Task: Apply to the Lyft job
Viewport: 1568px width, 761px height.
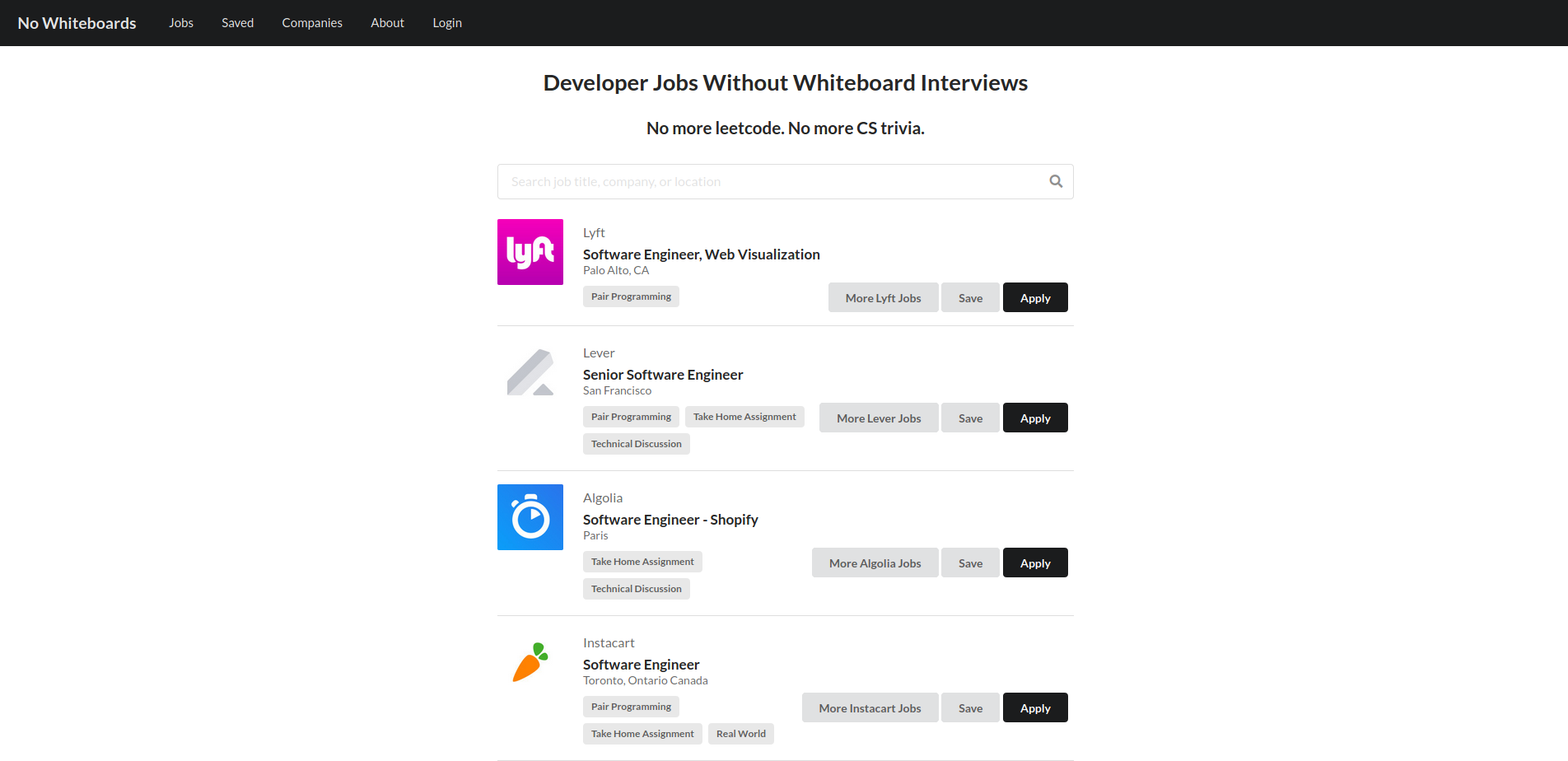Action: [1035, 297]
